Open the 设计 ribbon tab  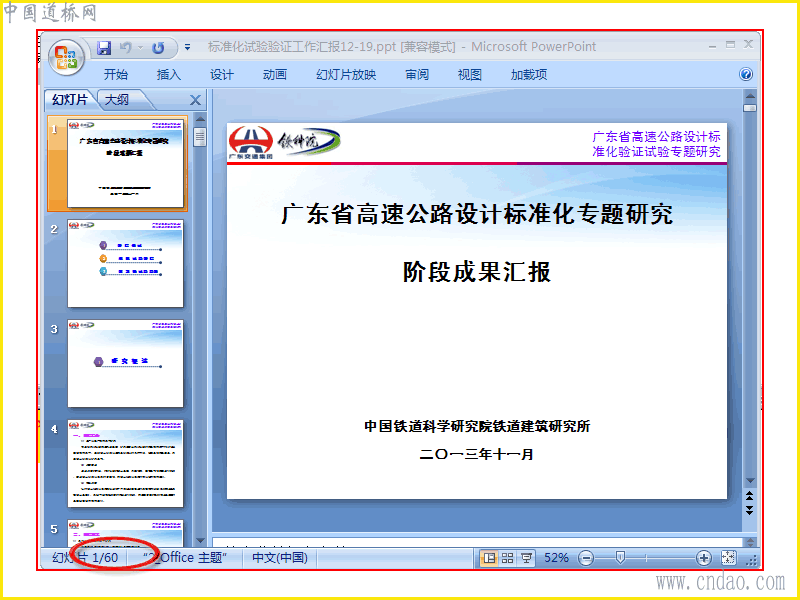(221, 75)
